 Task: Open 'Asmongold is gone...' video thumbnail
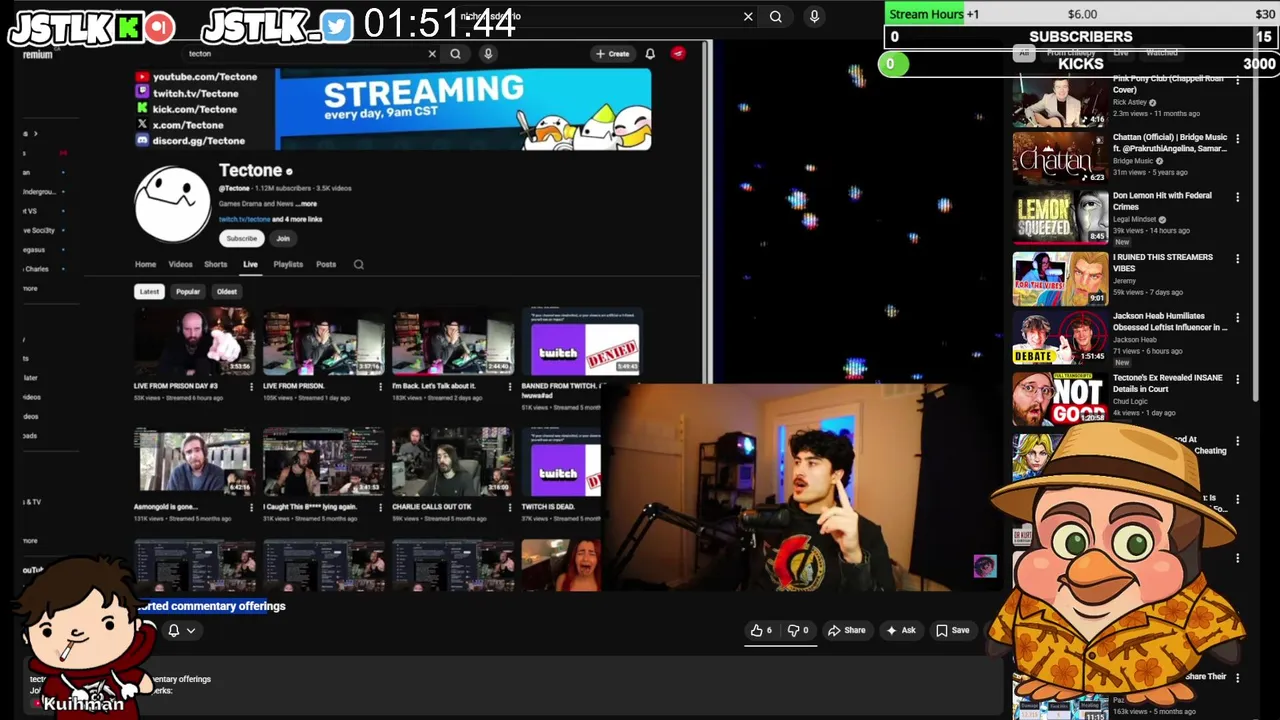194,462
